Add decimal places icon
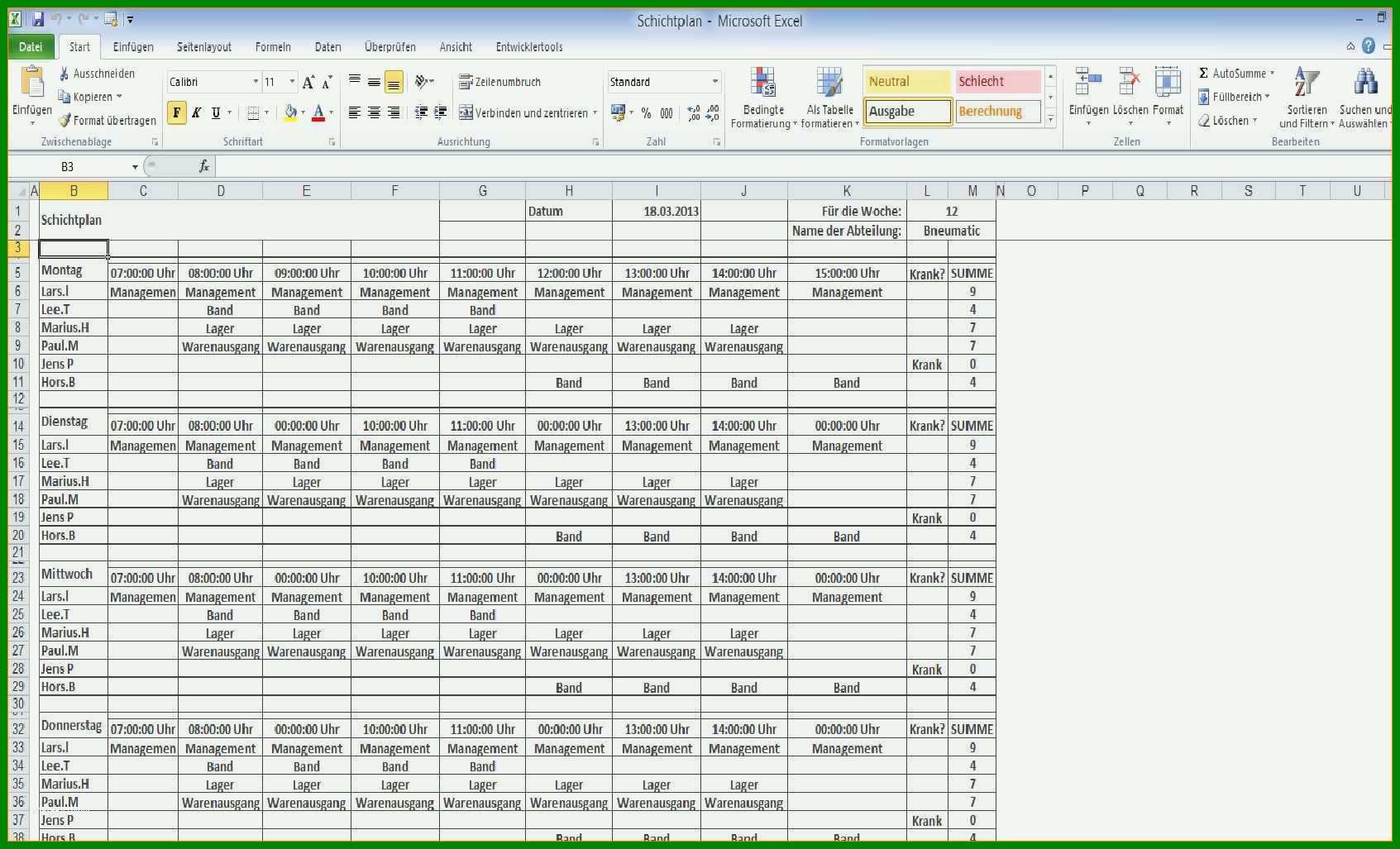The width and height of the screenshot is (1400, 849). pos(693,113)
